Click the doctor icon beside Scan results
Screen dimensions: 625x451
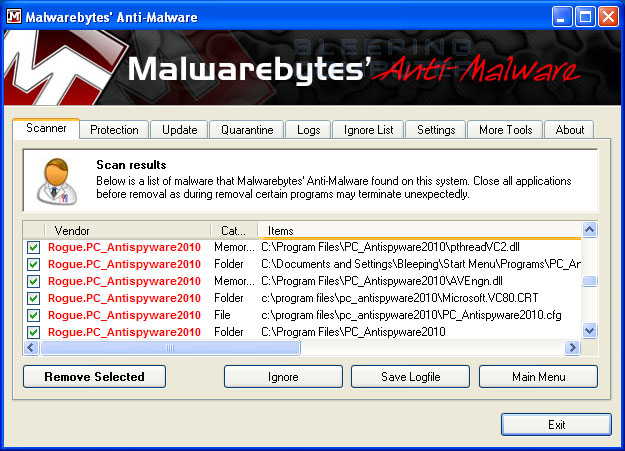[57, 181]
